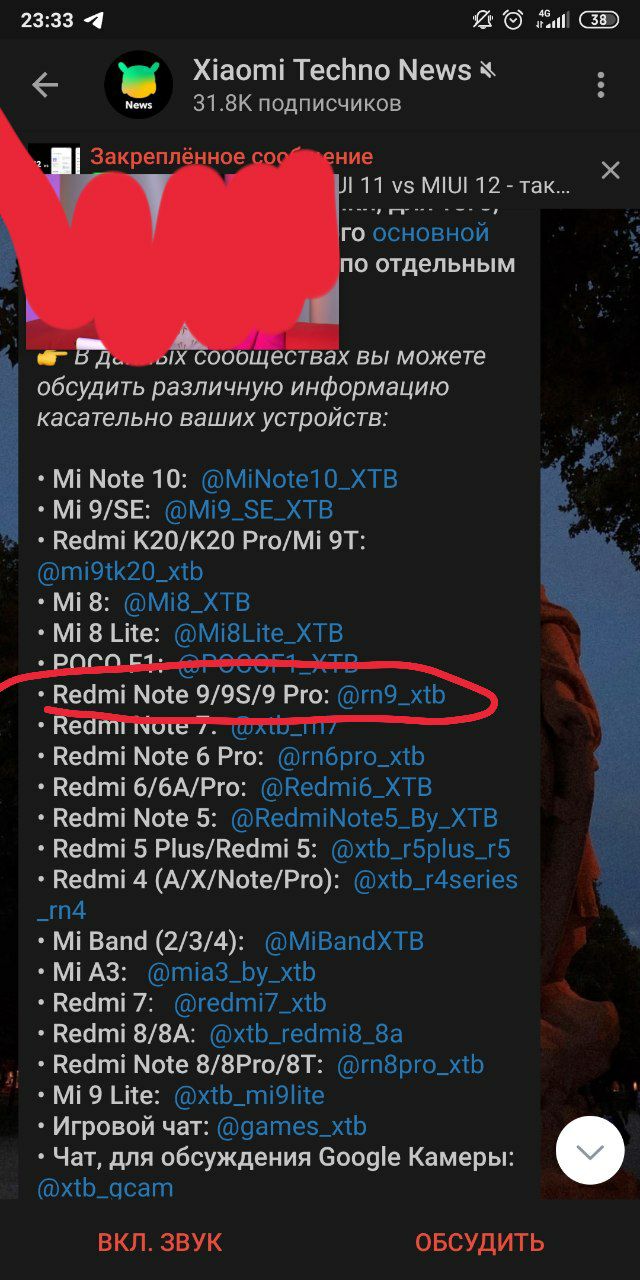
Task: Open the @rn9_xtb link
Action: pyautogui.click(x=391, y=695)
